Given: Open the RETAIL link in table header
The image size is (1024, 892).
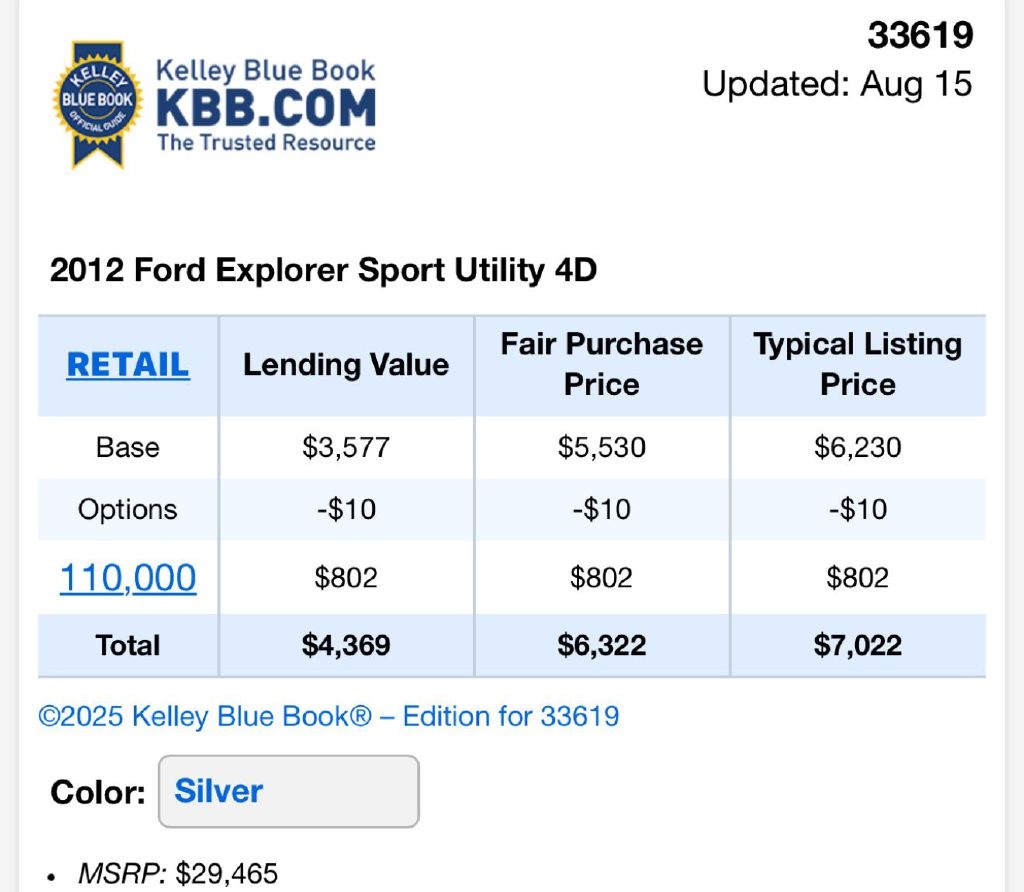Looking at the screenshot, I should [x=128, y=365].
